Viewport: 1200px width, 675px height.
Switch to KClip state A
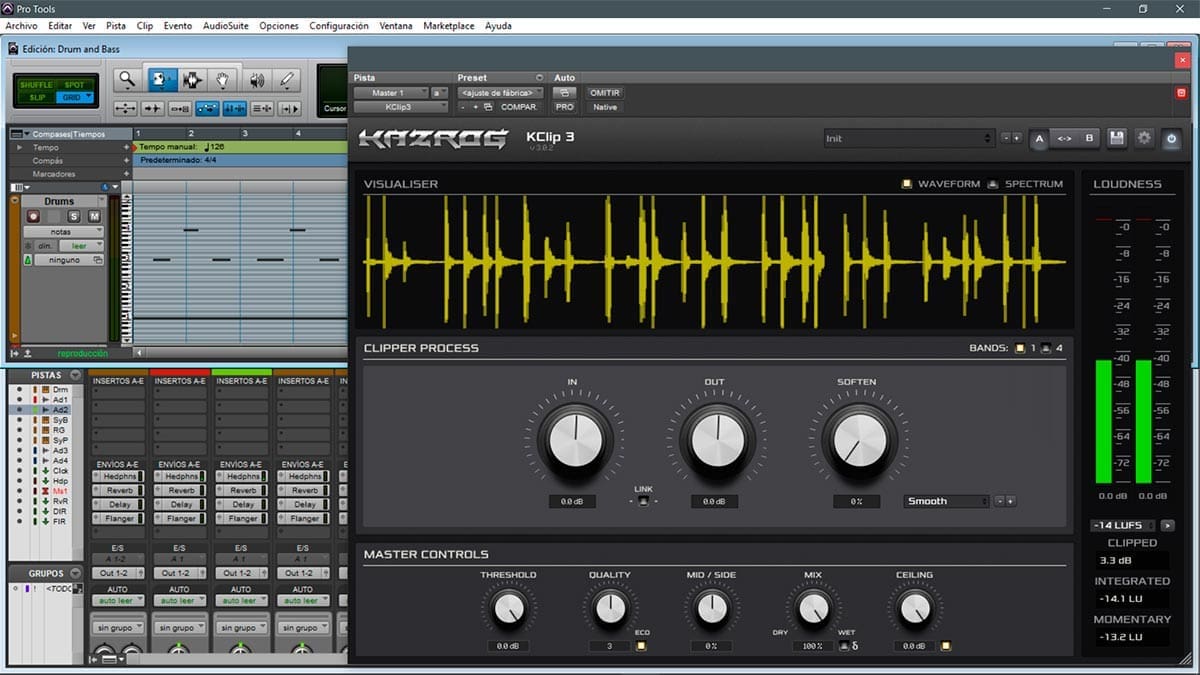1039,138
